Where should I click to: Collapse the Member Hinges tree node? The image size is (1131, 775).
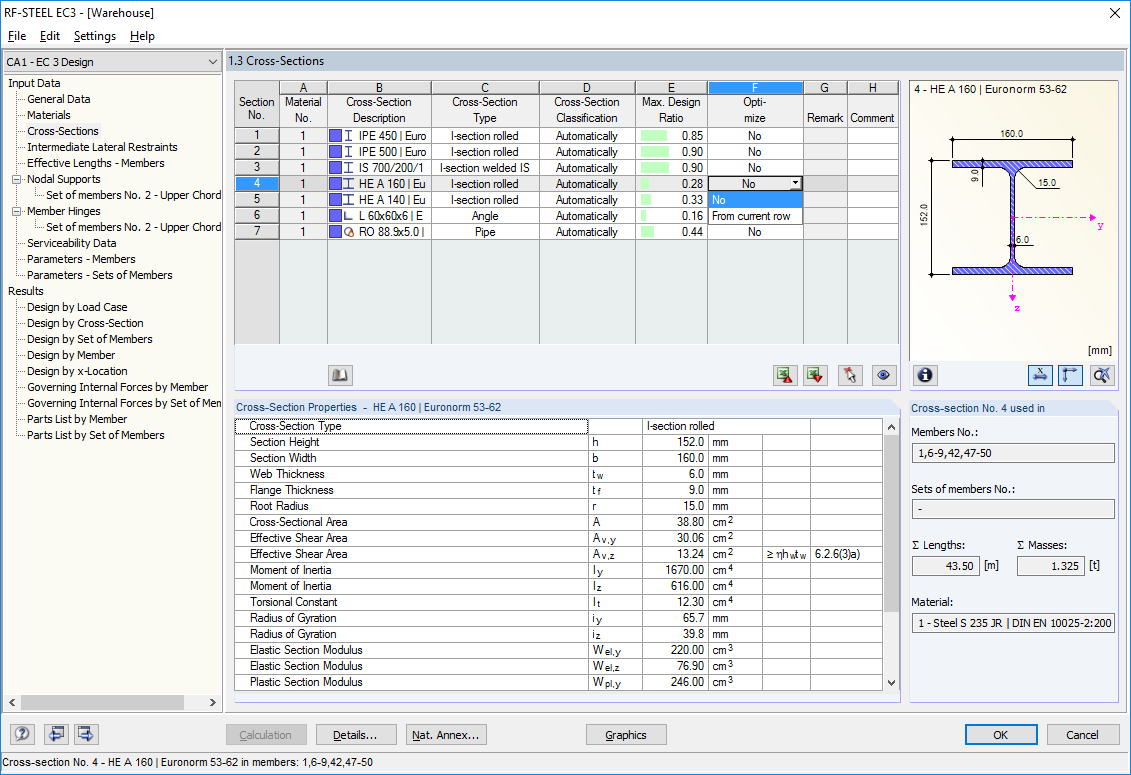16,211
